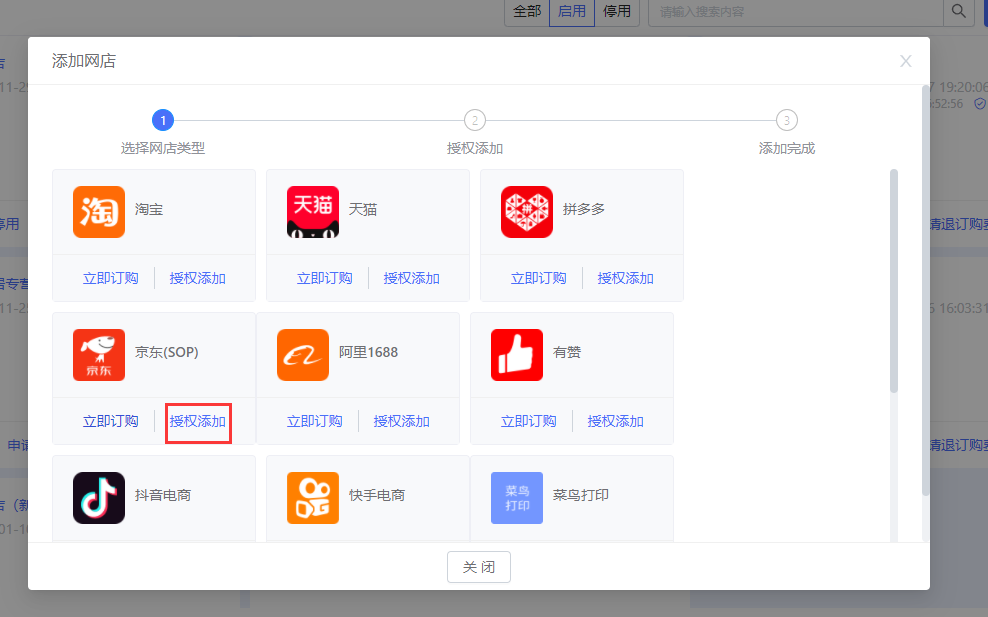Select the 全部 filter tab in background
988x617 pixels.
pyautogui.click(x=527, y=11)
